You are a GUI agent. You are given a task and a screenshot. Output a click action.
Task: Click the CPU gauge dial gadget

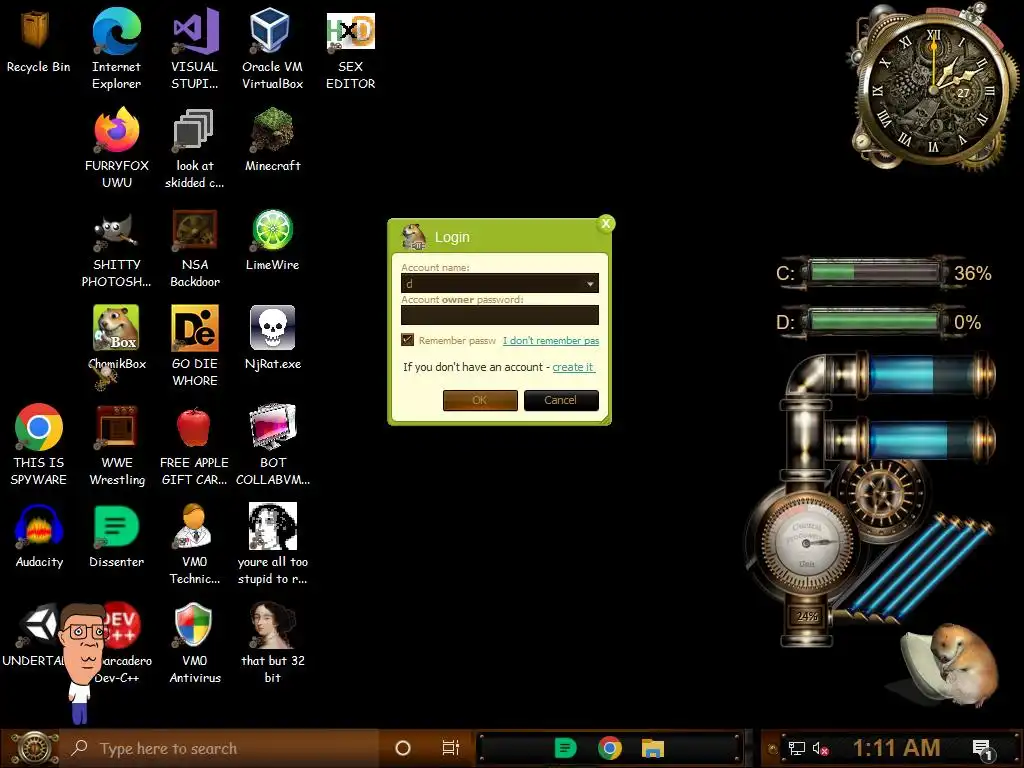(807, 542)
